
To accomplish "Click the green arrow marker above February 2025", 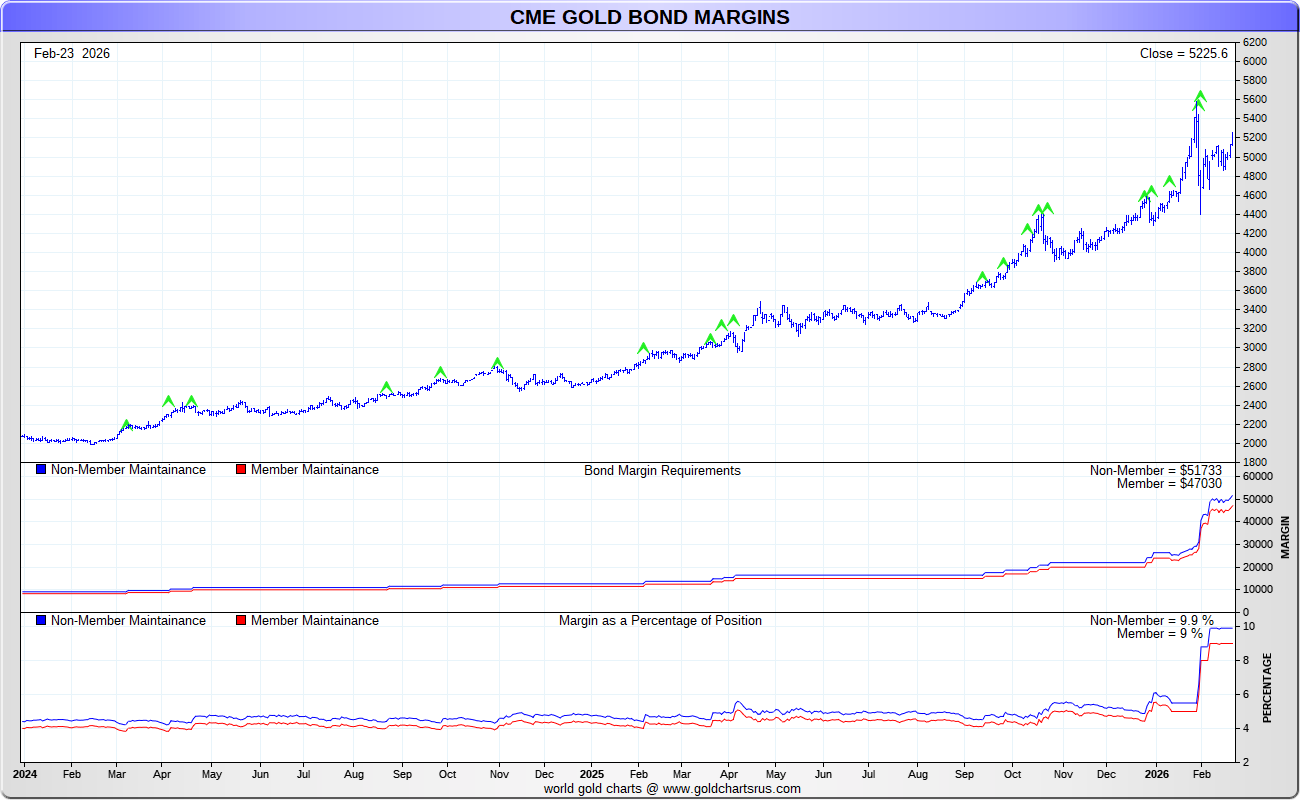I will click(x=643, y=348).
